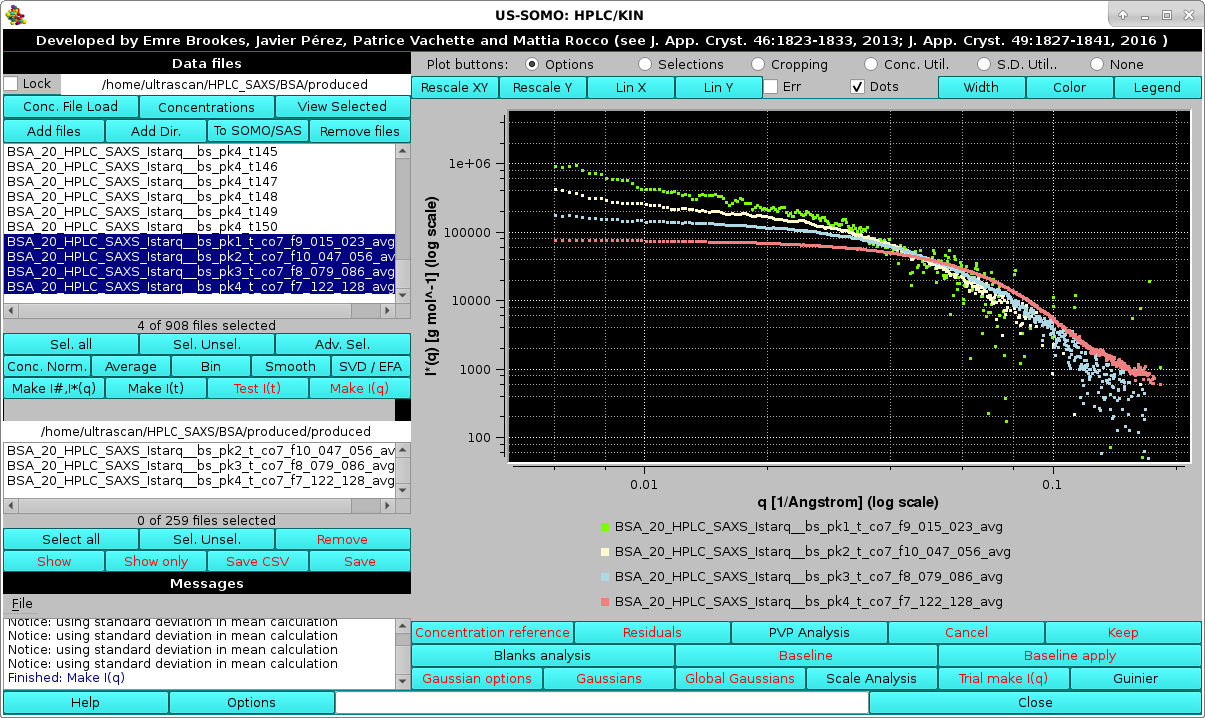Switch the X axis with Lin X
This screenshot has width=1205, height=718.
pyautogui.click(x=631, y=87)
